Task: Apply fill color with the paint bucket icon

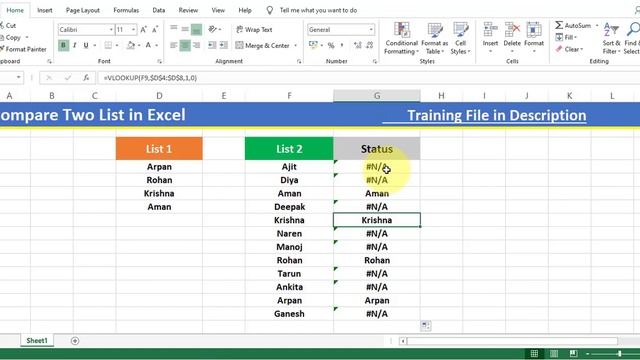Action: pos(131,45)
